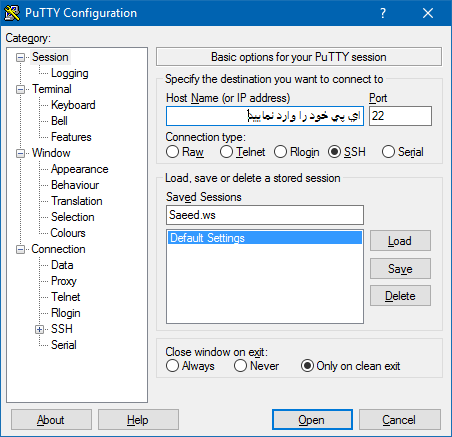Click the Cancel button
The width and height of the screenshot is (452, 437).
pyautogui.click(x=400, y=420)
